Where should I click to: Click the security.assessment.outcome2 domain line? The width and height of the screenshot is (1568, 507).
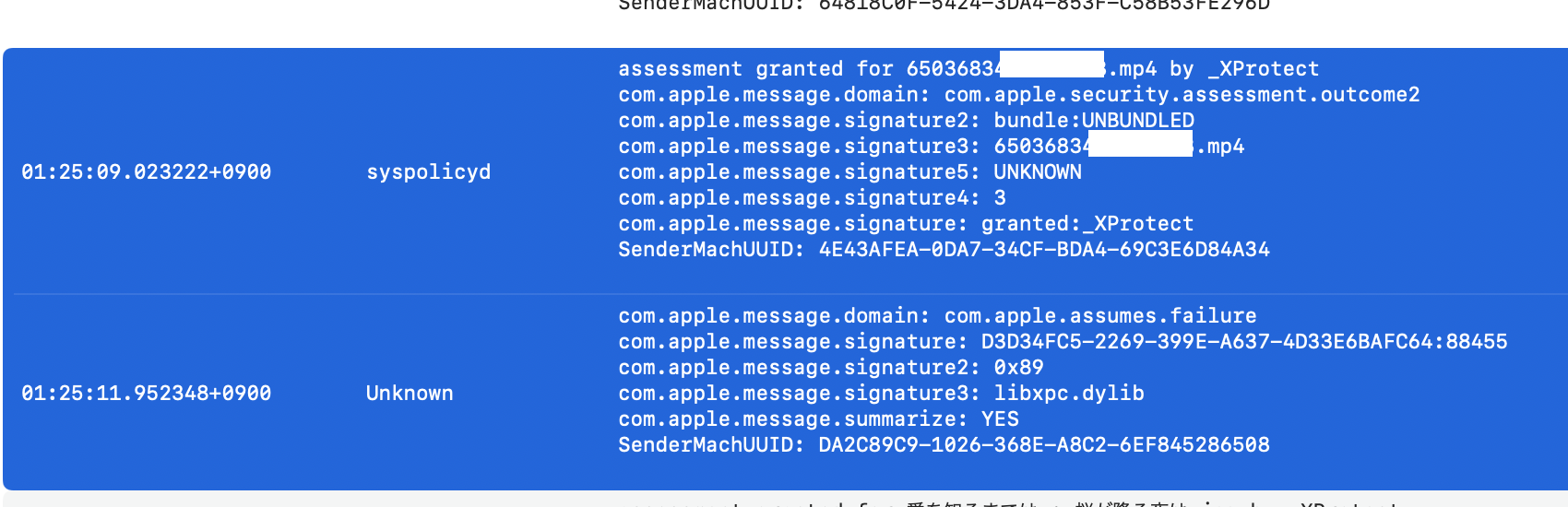tap(1018, 95)
